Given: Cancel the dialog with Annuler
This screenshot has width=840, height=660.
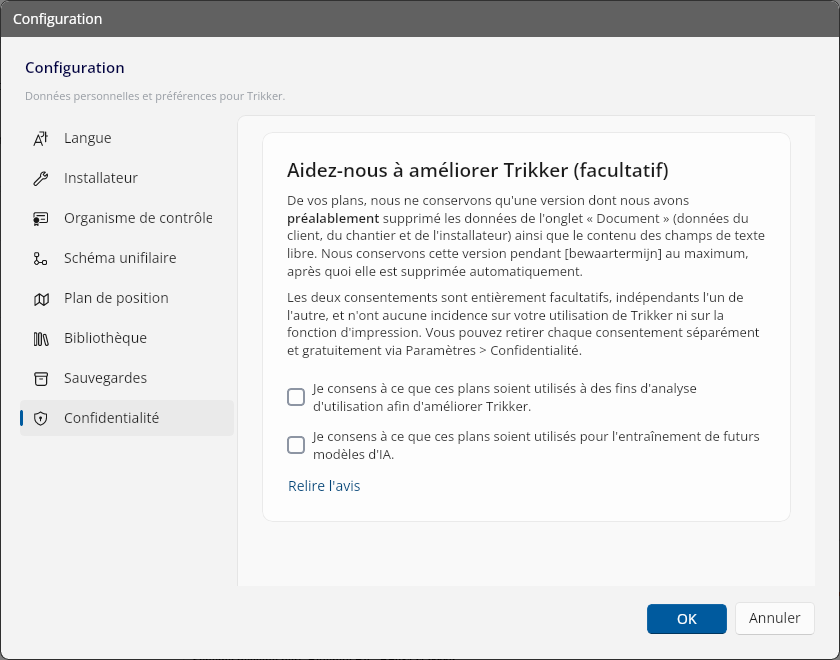Looking at the screenshot, I should pos(775,618).
